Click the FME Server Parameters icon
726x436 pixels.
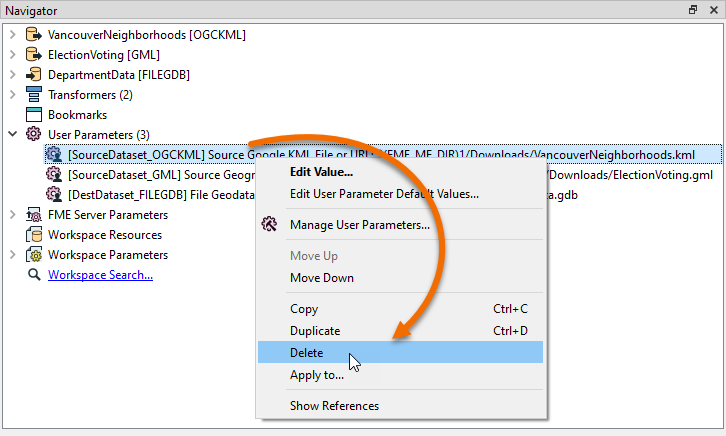33,215
